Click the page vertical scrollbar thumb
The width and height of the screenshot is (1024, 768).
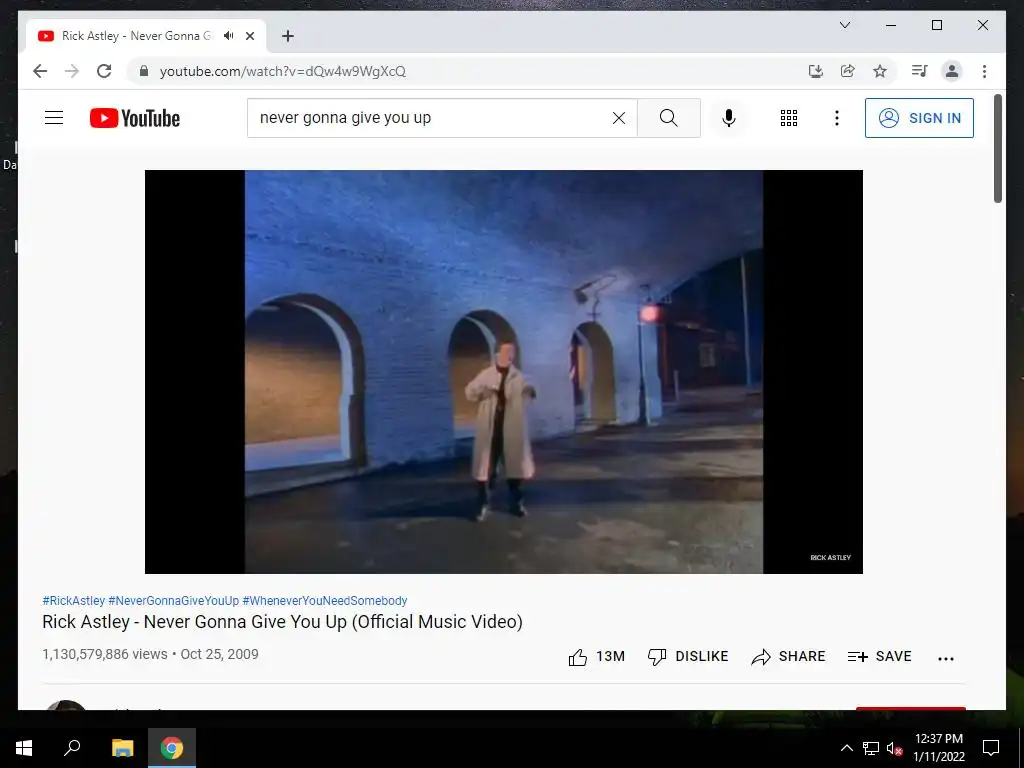coord(997,148)
